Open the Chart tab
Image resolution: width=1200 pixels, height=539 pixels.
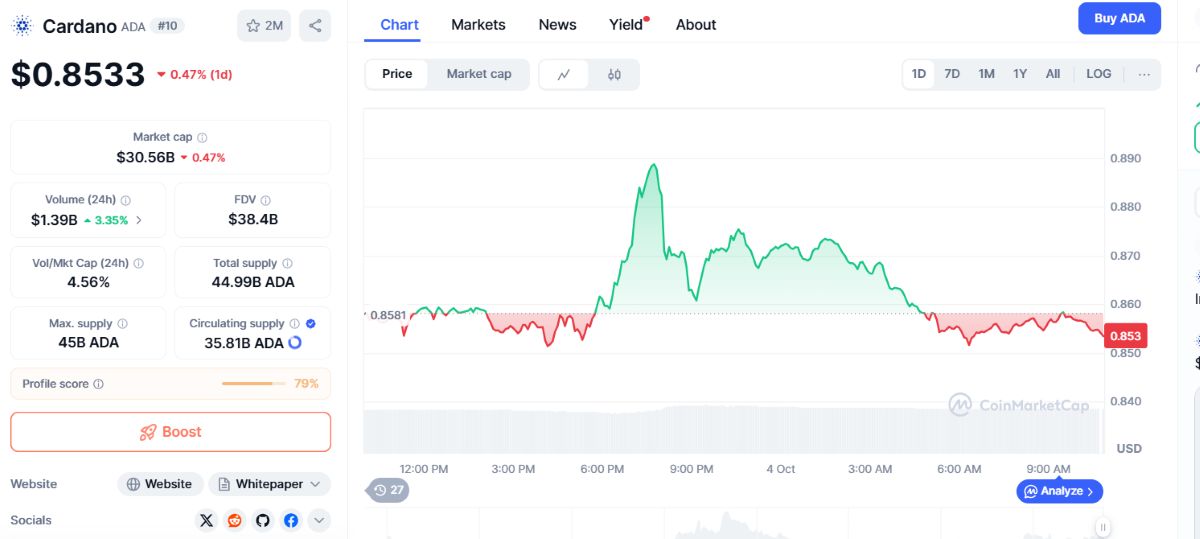[399, 25]
